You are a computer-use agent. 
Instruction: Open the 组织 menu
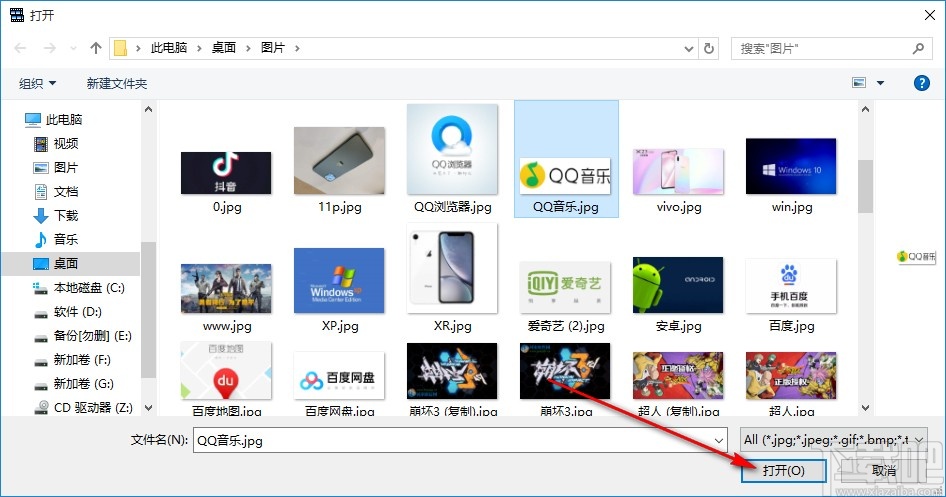(x=37, y=83)
